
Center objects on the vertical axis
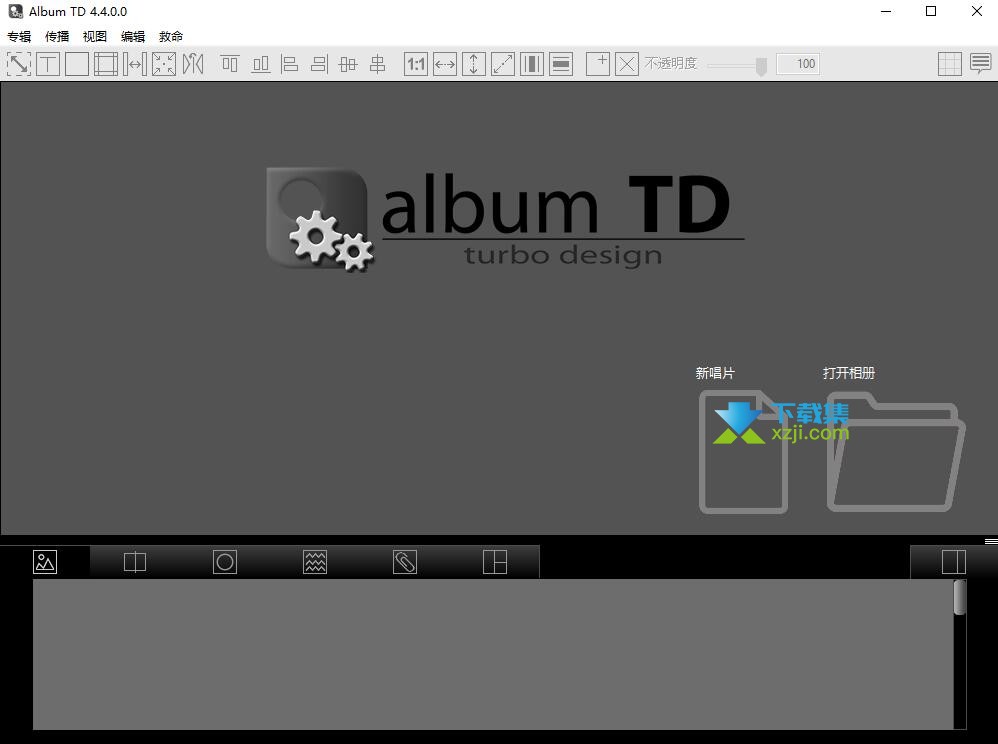(x=377, y=64)
